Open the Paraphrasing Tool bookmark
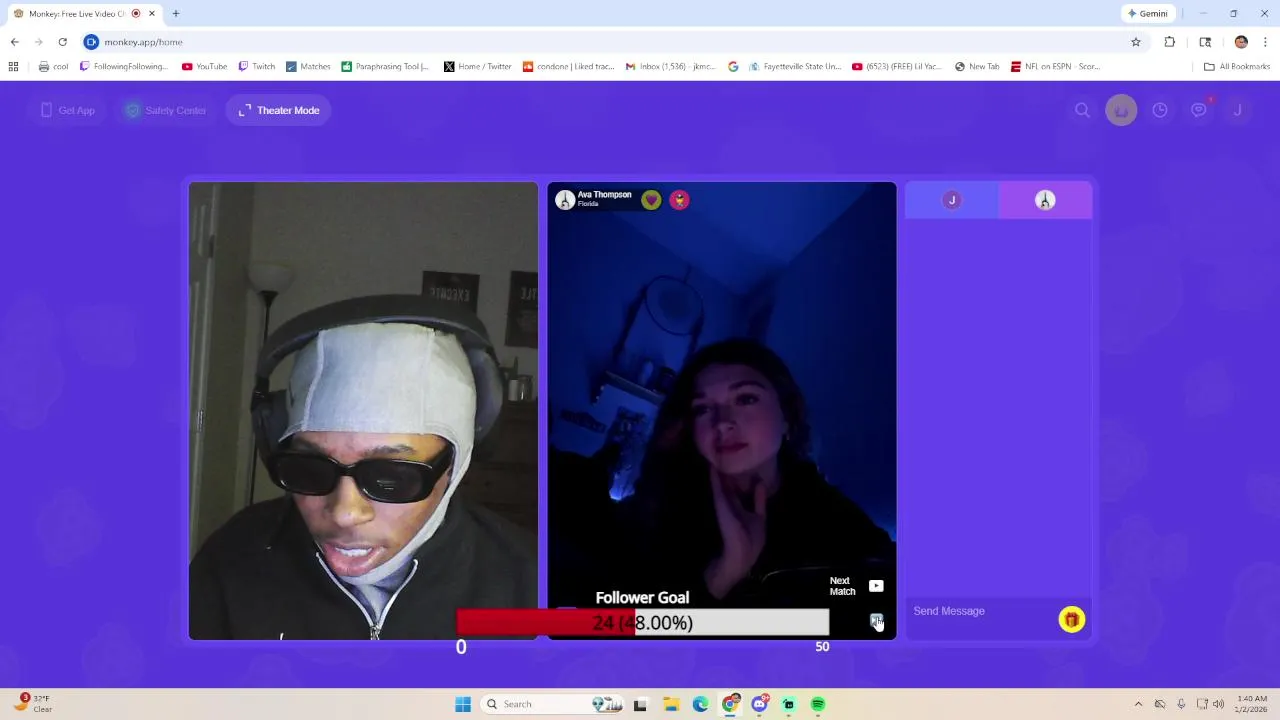This screenshot has height=720, width=1280. tap(385, 67)
